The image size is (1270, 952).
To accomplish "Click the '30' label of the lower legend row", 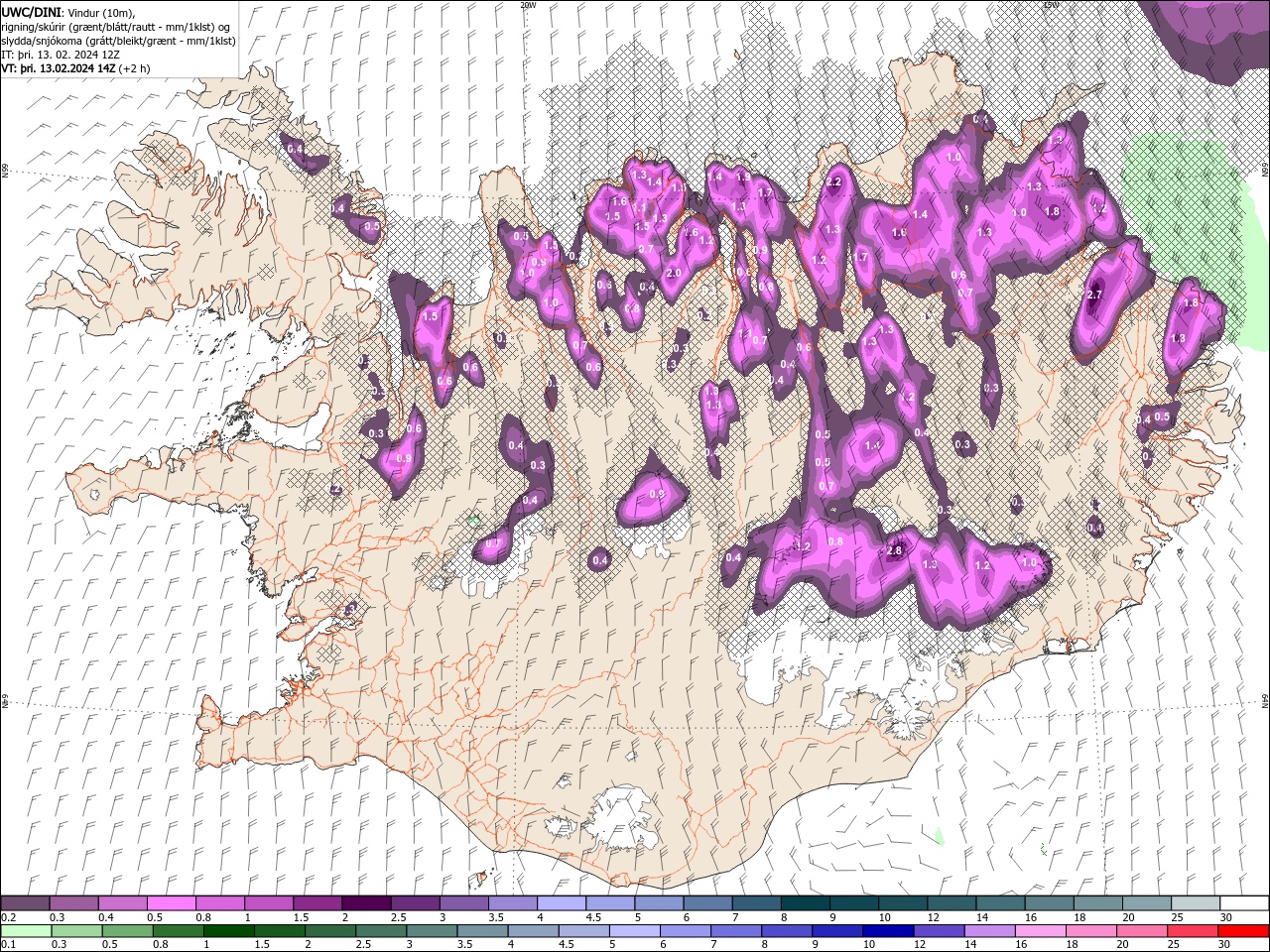I will click(1223, 945).
